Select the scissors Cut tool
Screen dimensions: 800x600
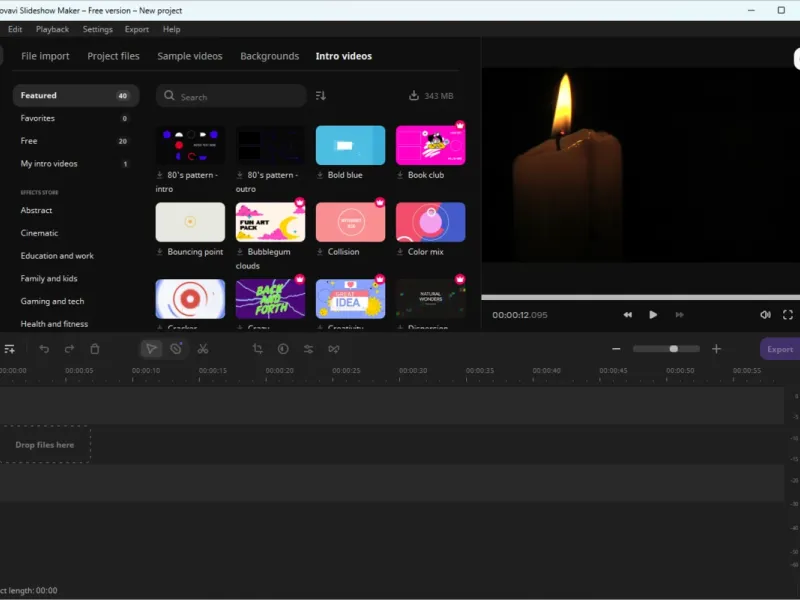tap(203, 349)
